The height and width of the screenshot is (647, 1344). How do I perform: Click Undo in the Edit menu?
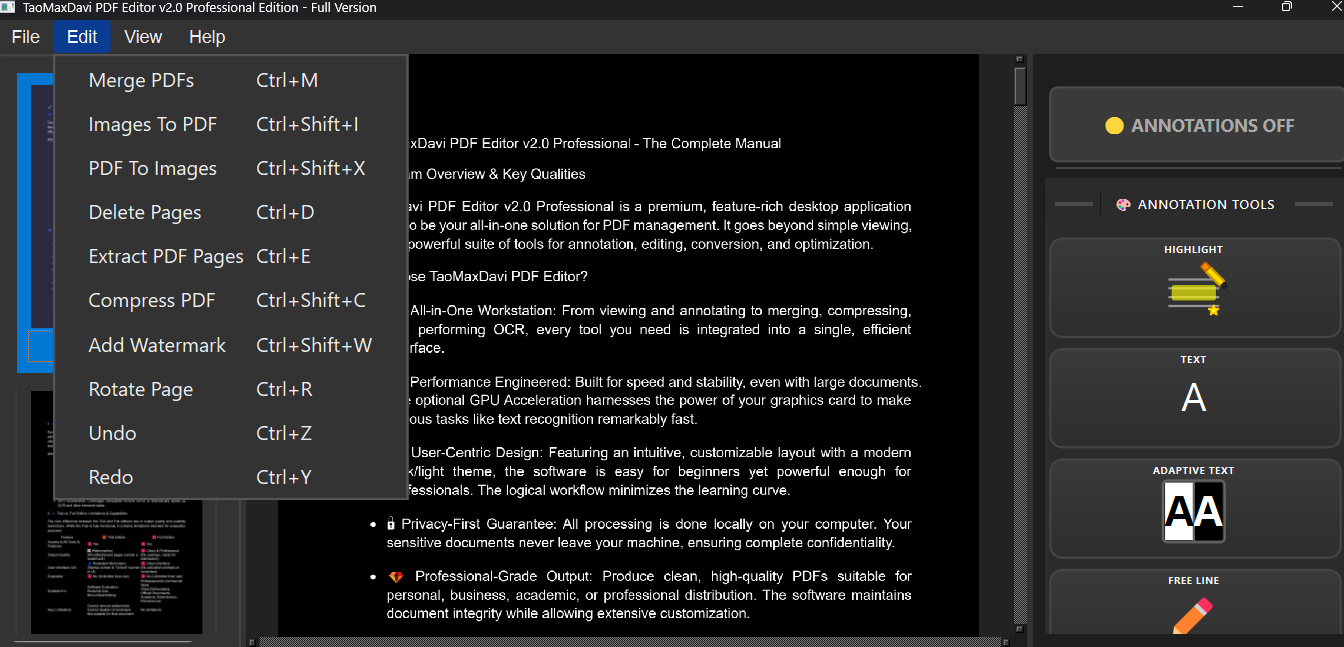pos(112,434)
